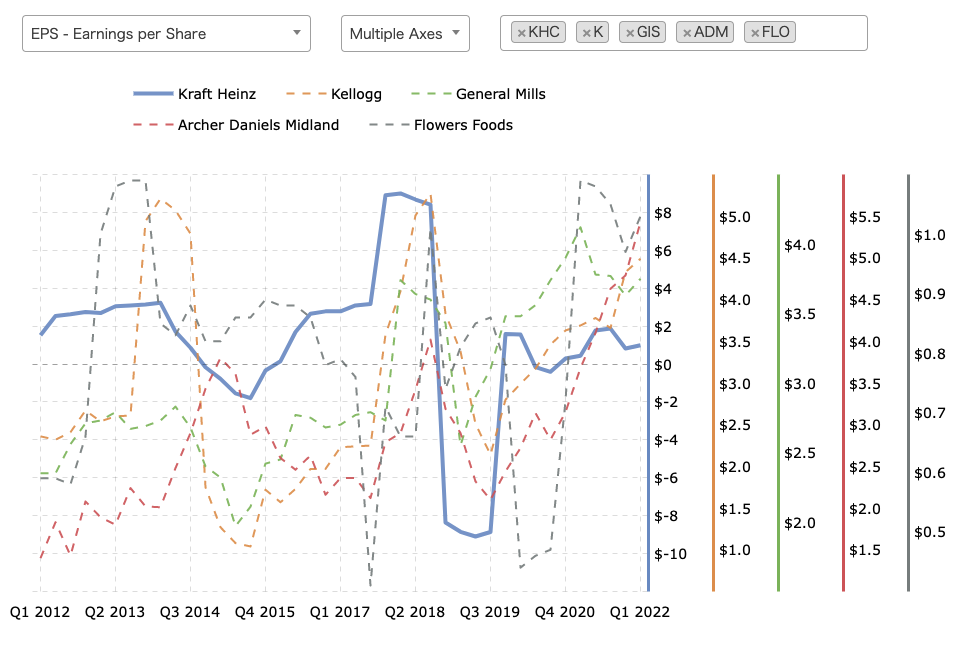This screenshot has height=661, width=968.
Task: Toggle Kellogg series in legend
Action: [x=334, y=94]
